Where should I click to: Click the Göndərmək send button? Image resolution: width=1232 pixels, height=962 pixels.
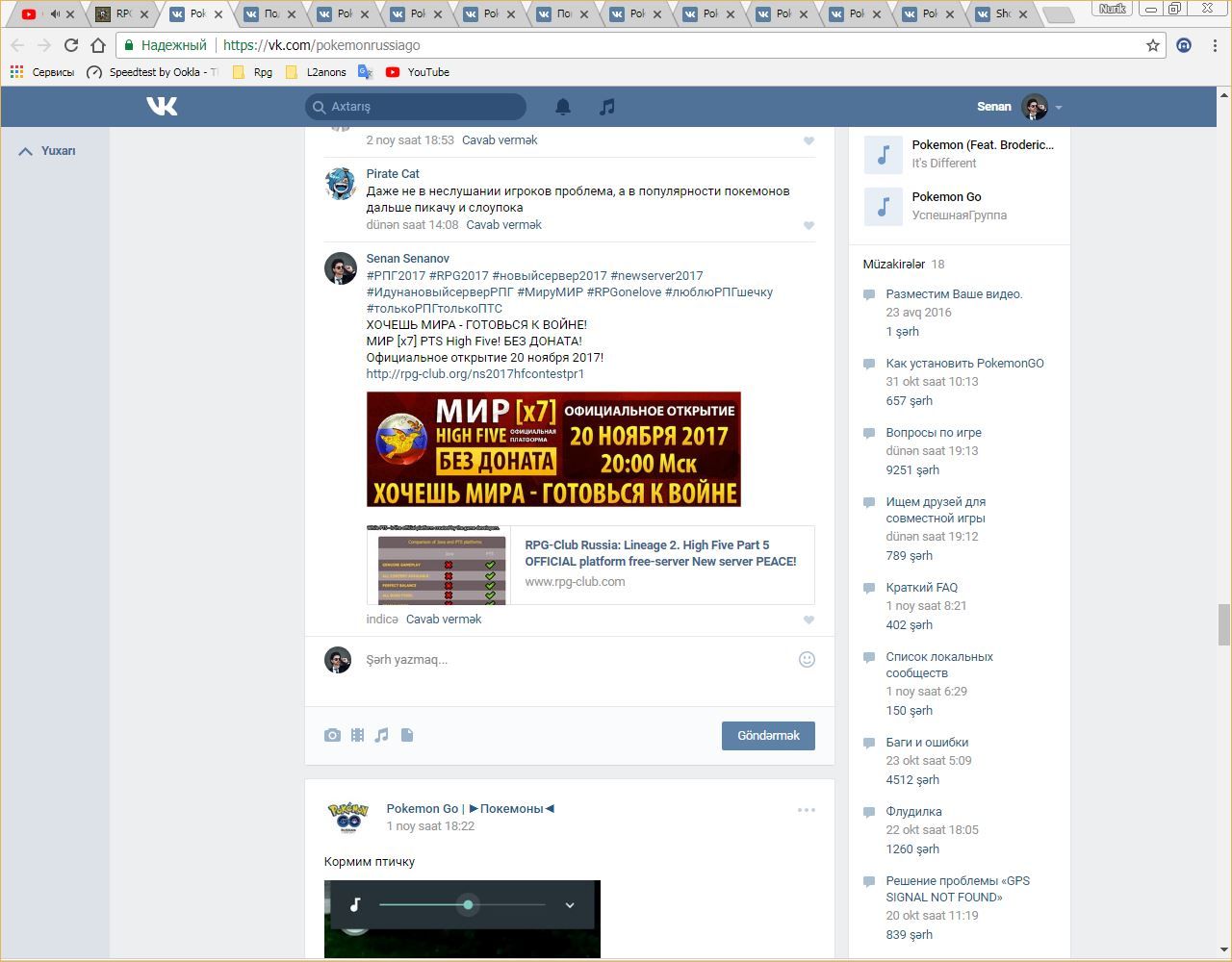point(768,736)
